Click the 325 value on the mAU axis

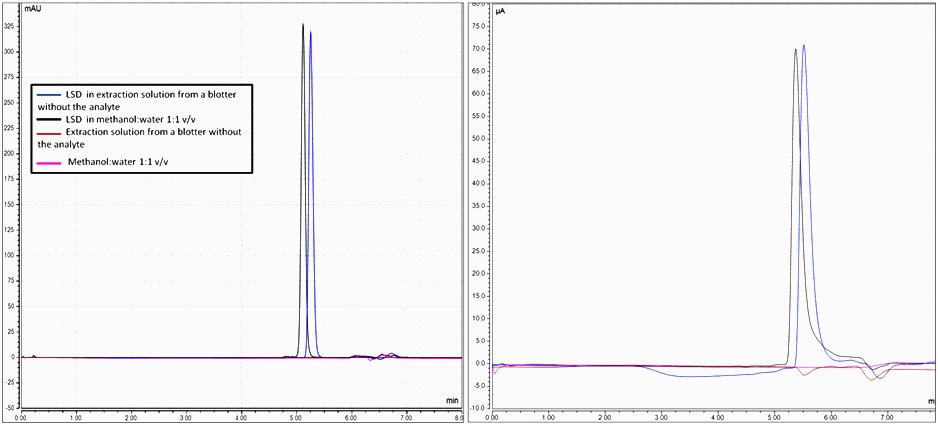(x=11, y=23)
